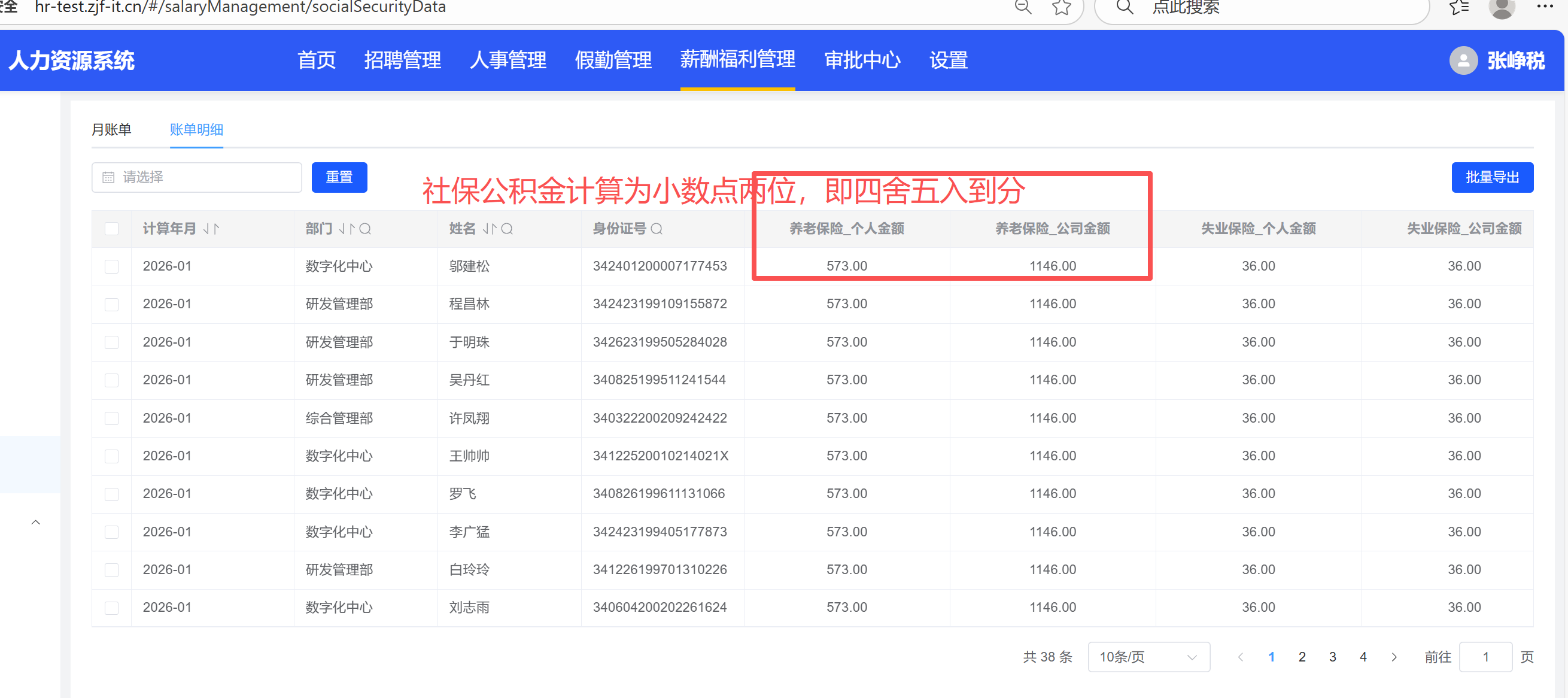Click sort icon in 姓名 column header

pyautogui.click(x=490, y=229)
